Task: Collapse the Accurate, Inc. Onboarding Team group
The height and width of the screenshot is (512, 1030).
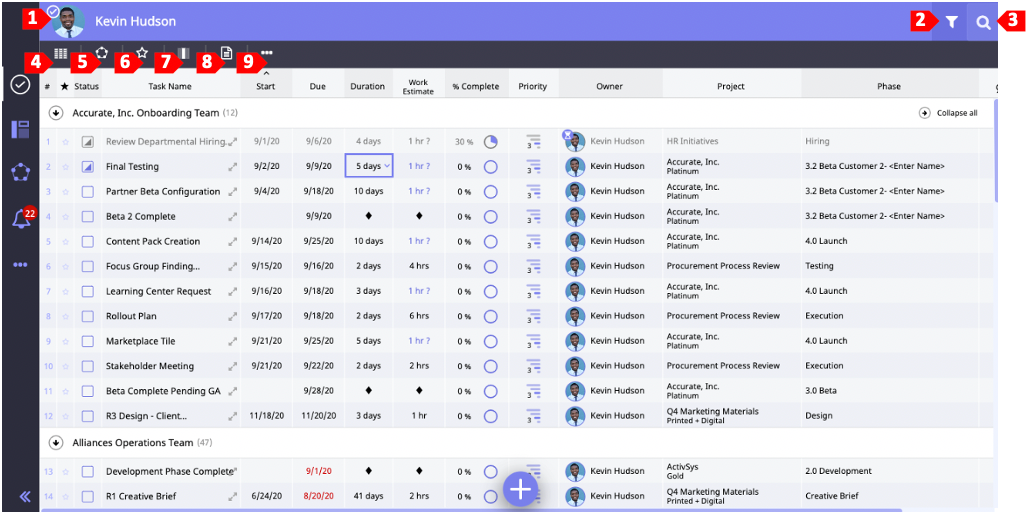Action: 56,113
